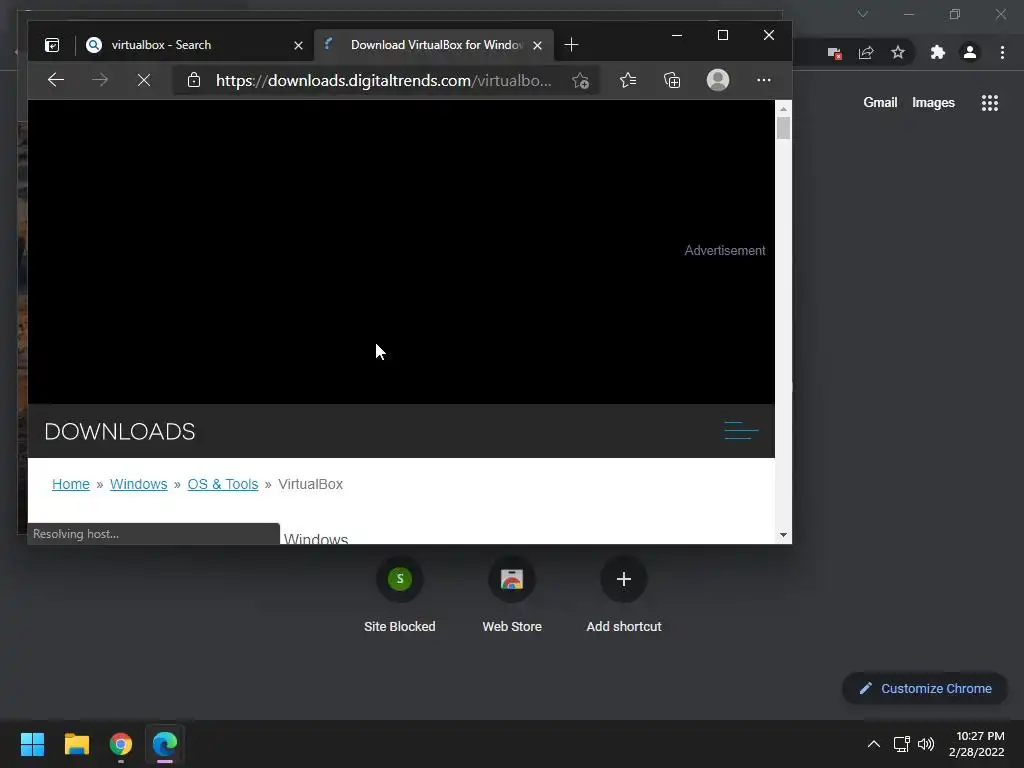1024x768 pixels.
Task: Click the DOWNLOADS site logo
Action: tap(120, 432)
